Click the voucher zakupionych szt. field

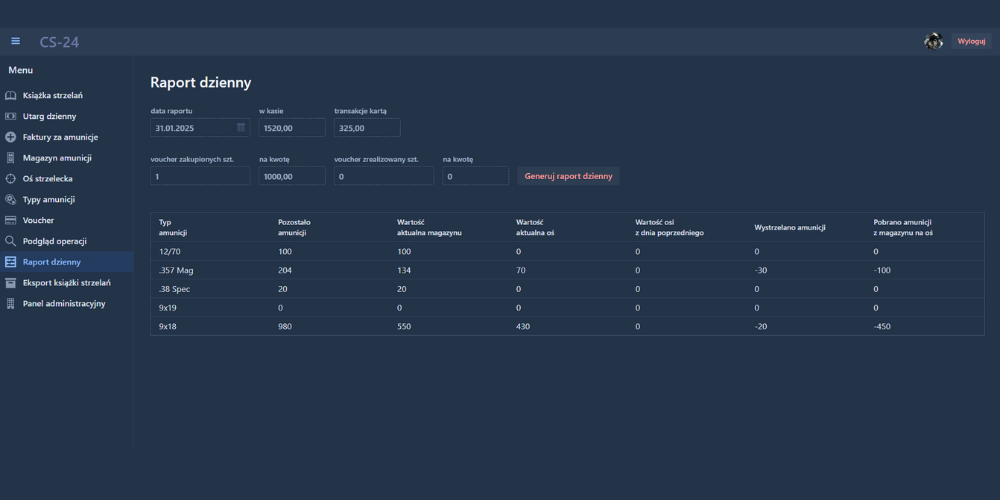(200, 176)
